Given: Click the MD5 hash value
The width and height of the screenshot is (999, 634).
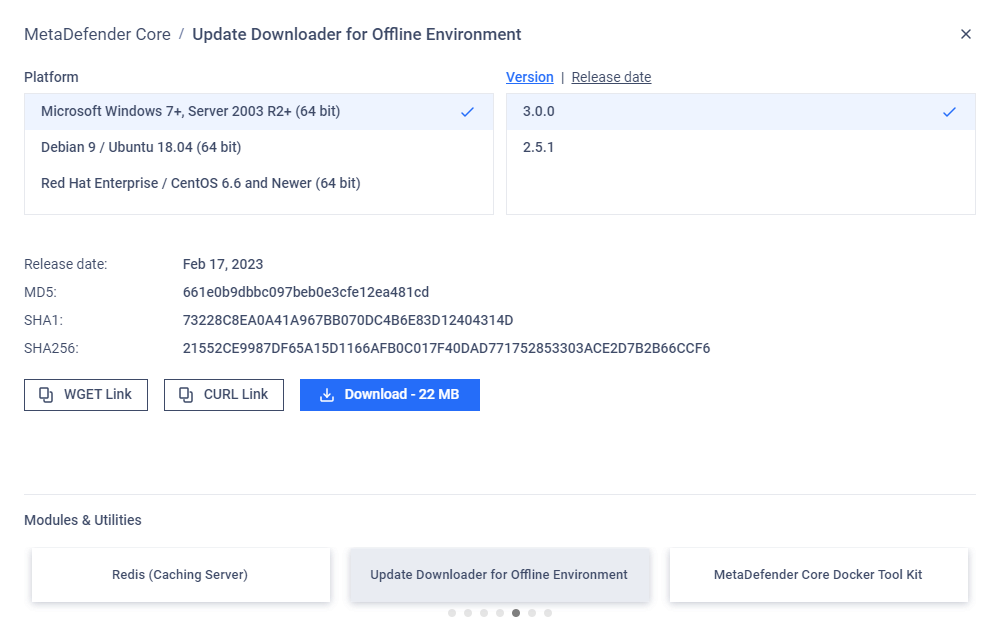Looking at the screenshot, I should pyautogui.click(x=306, y=292).
